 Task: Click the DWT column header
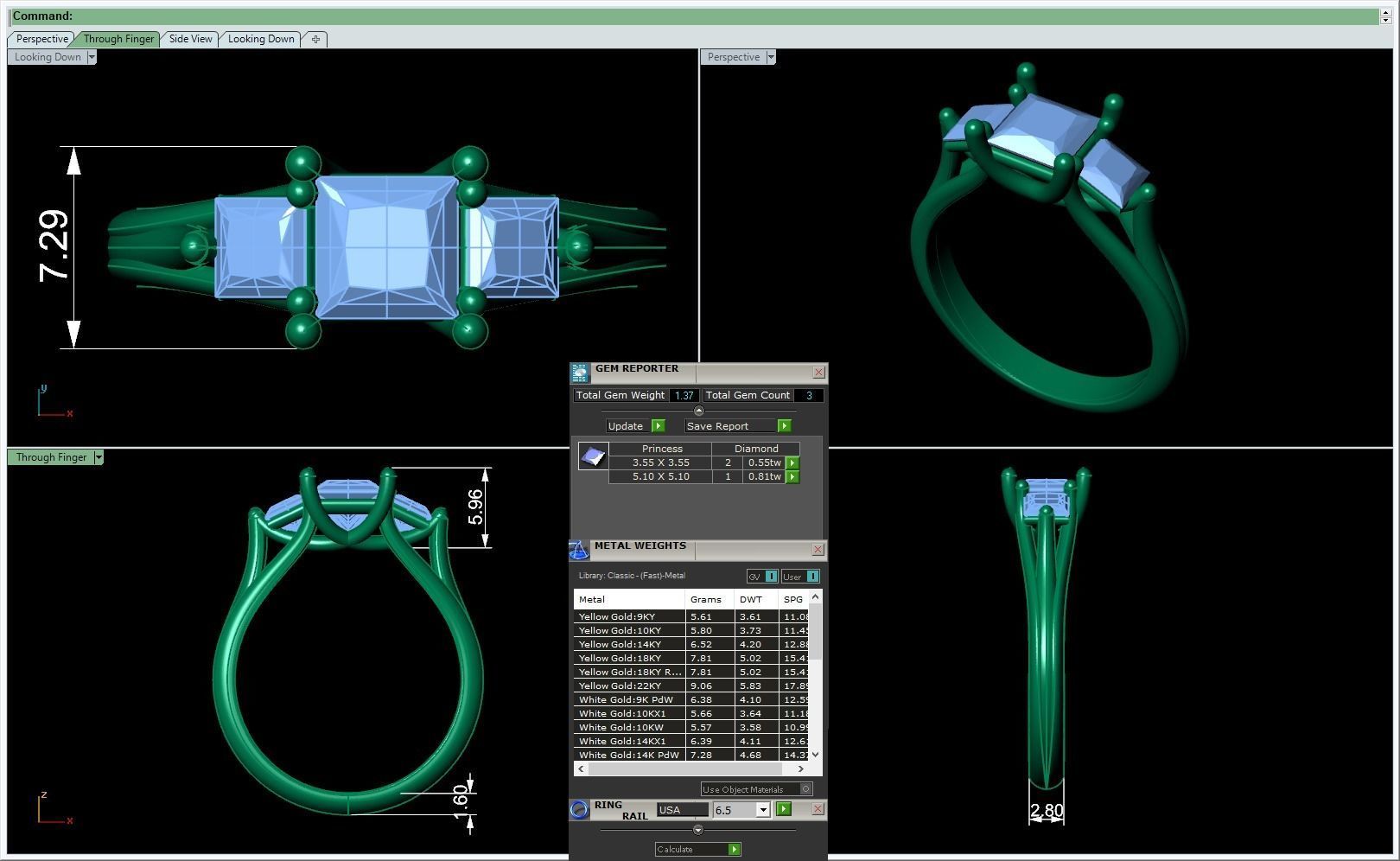(756, 599)
